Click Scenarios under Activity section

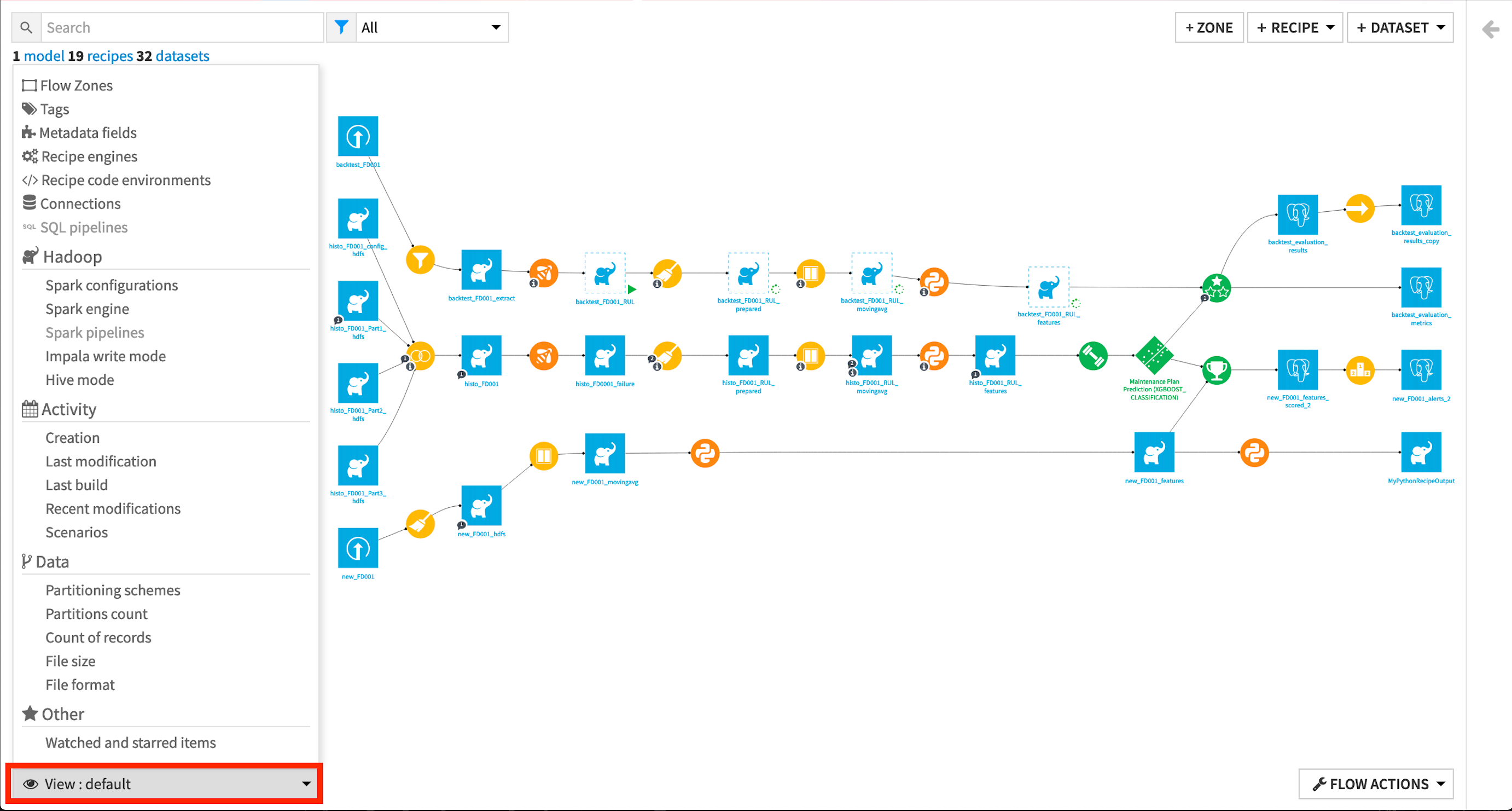(x=77, y=532)
